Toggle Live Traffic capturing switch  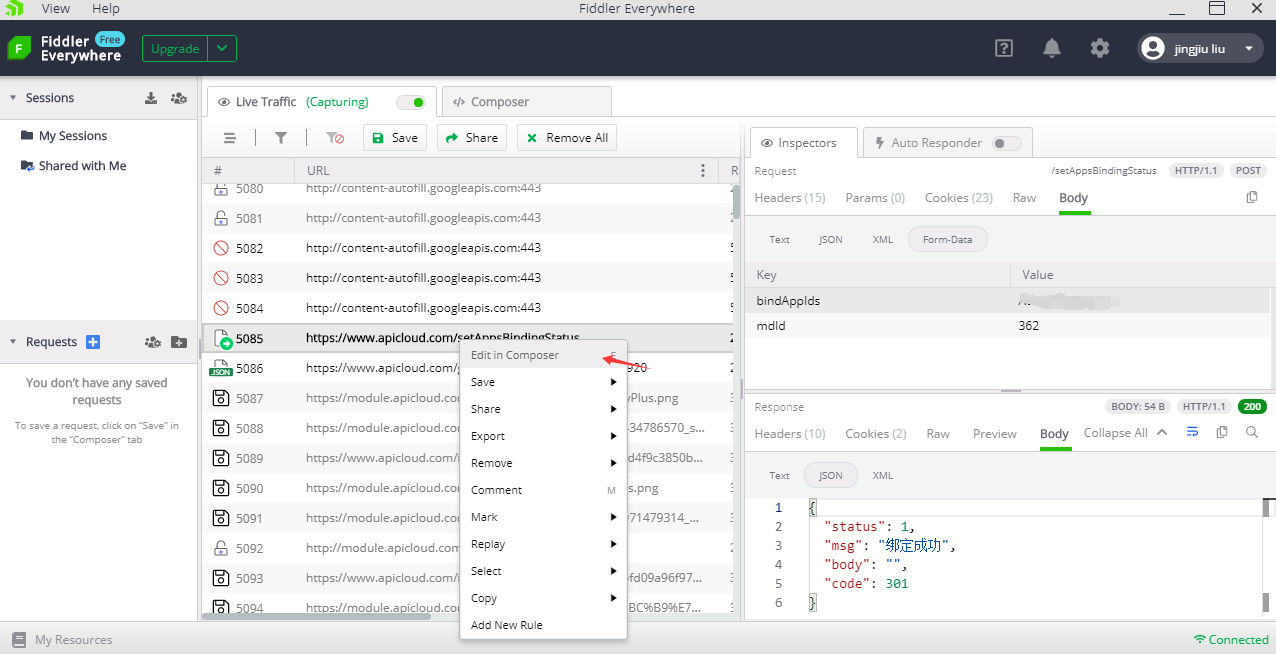[x=411, y=102]
